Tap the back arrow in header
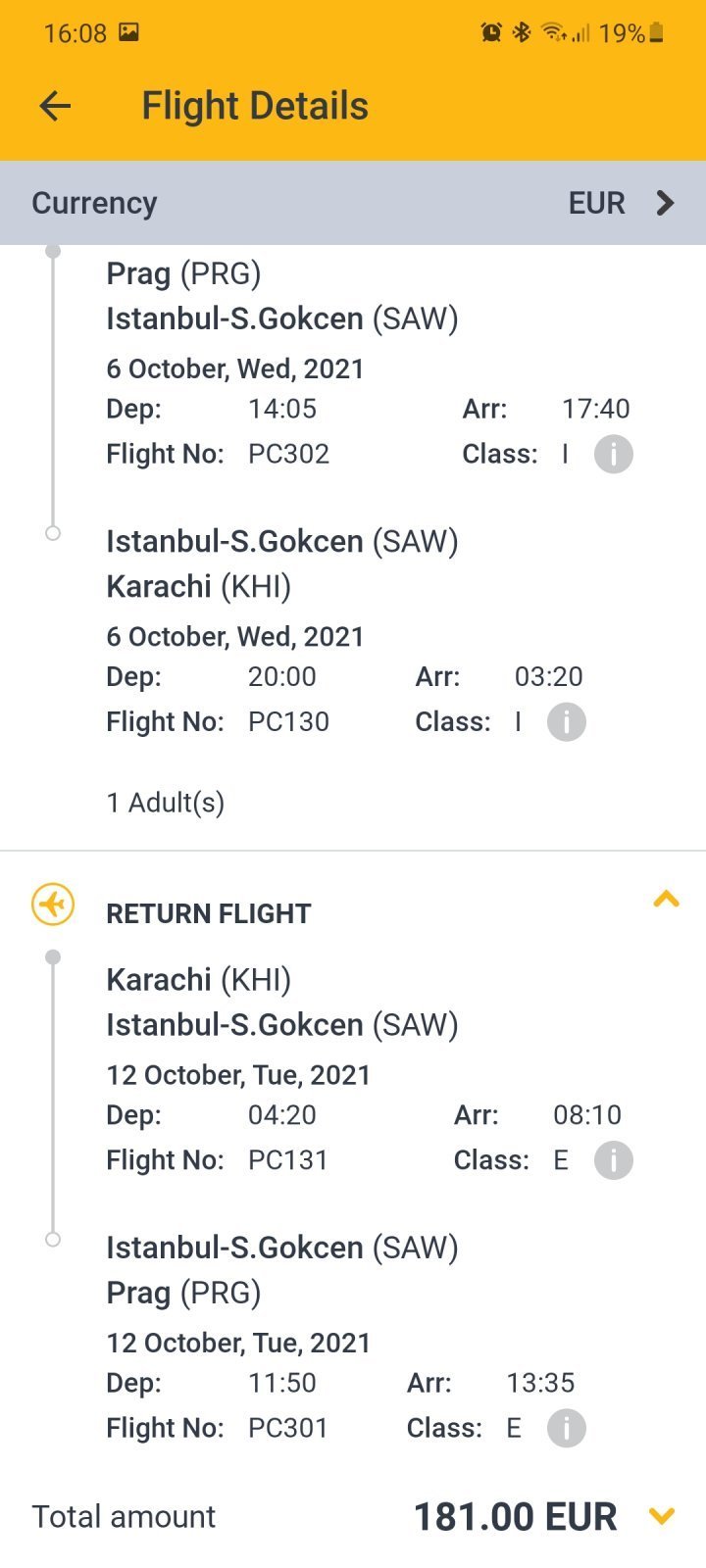Screen dimensions: 706x1568 click(56, 106)
